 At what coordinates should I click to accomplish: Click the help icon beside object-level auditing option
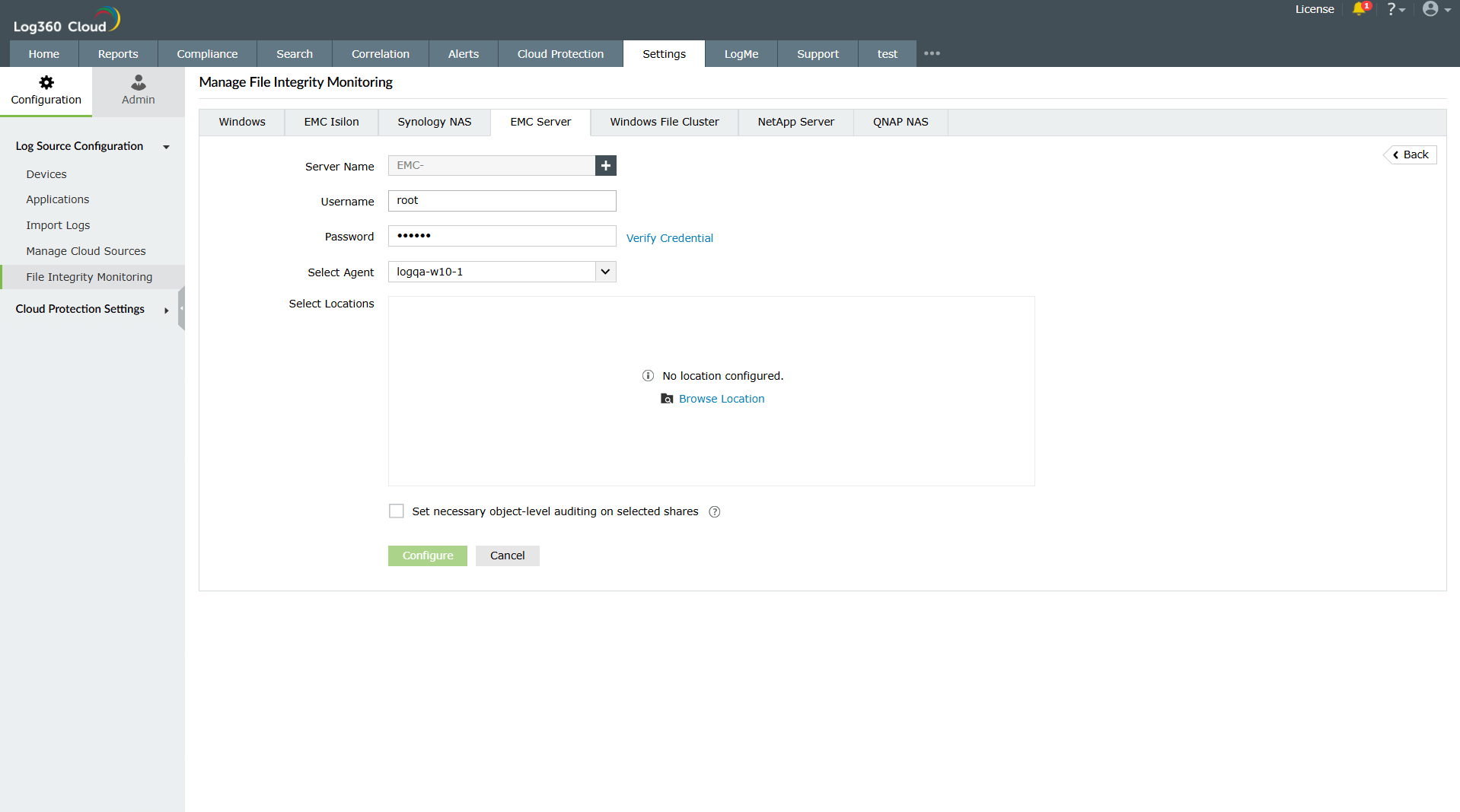pyautogui.click(x=714, y=511)
